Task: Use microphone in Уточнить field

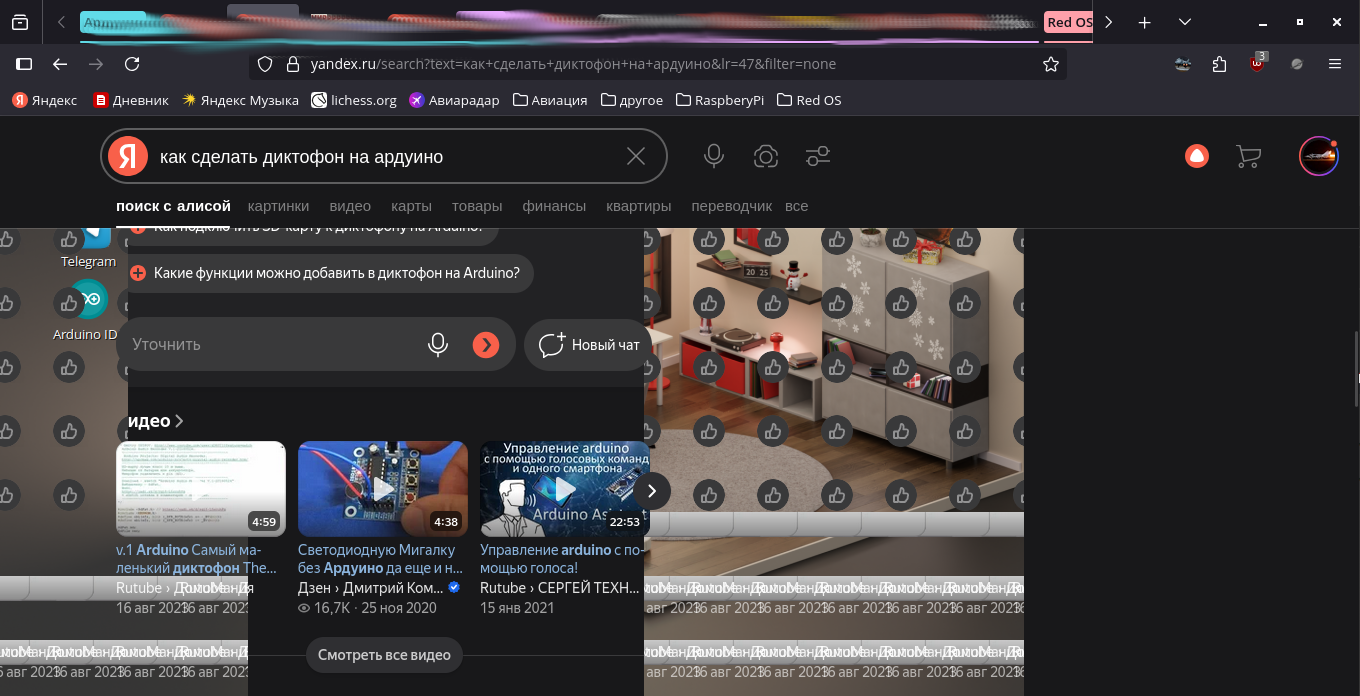Action: pos(437,344)
